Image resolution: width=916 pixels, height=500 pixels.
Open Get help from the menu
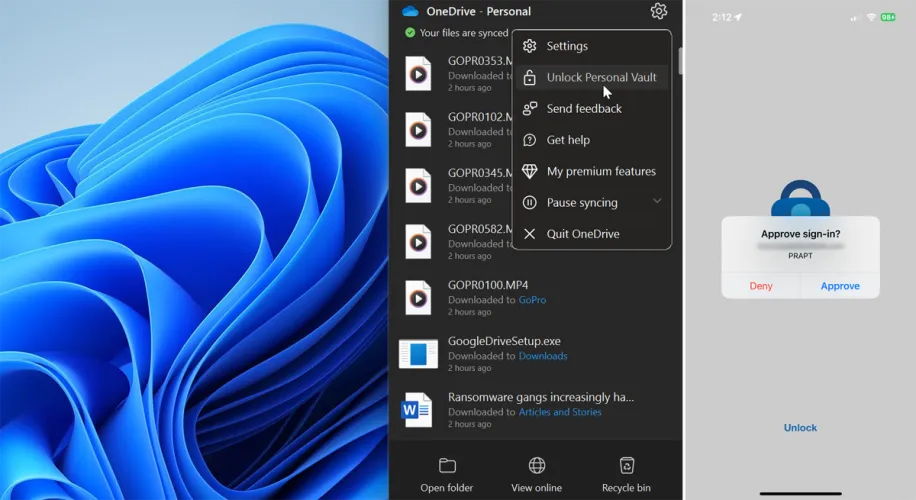coord(567,140)
